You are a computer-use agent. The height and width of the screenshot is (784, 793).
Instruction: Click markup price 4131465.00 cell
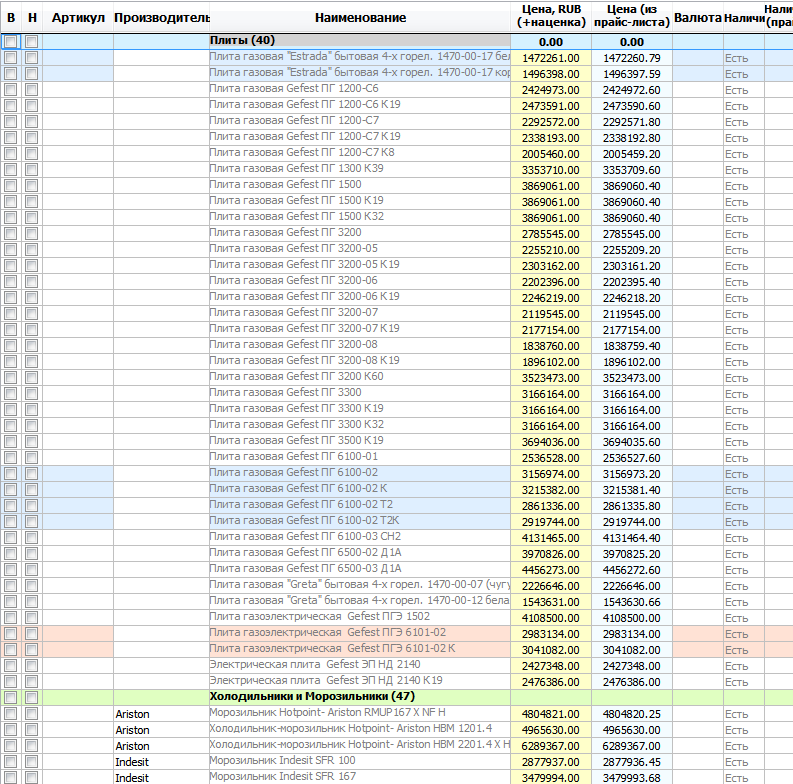point(551,538)
